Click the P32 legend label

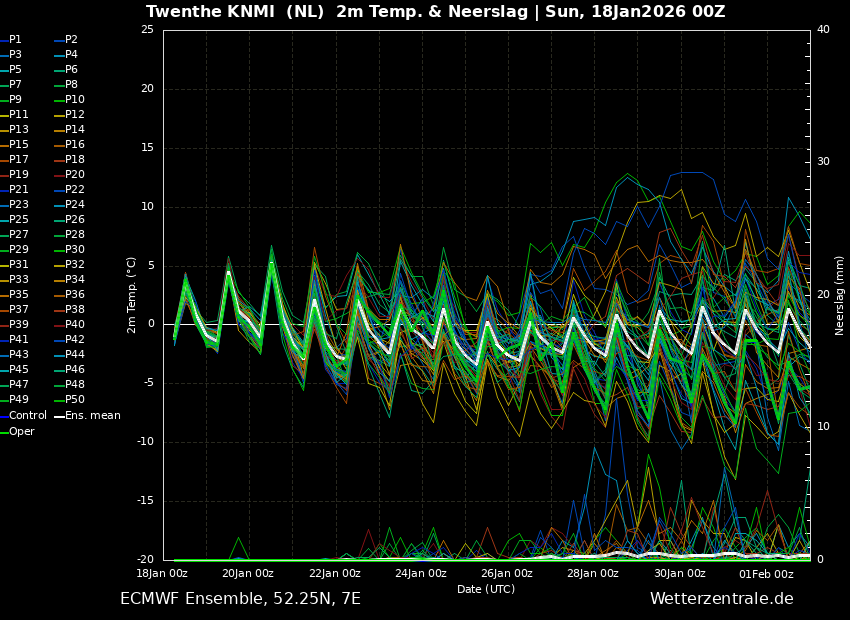click(75, 265)
